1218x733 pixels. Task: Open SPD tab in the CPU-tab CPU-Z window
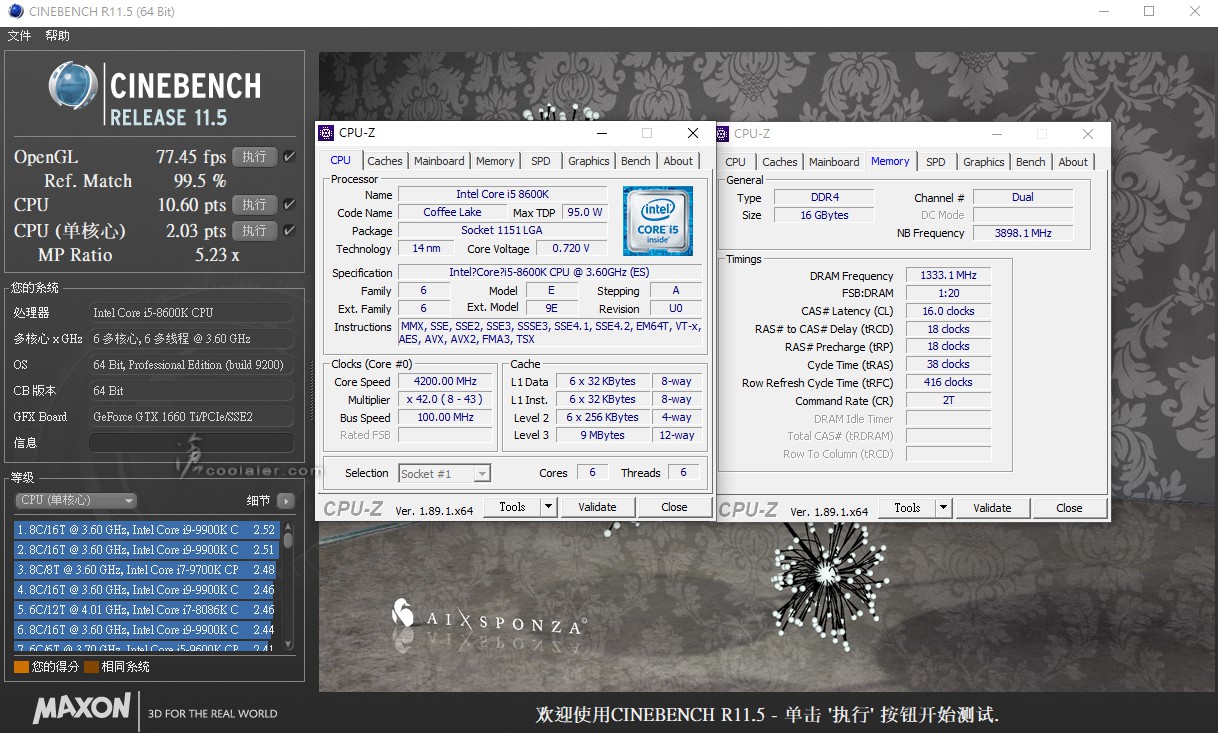pyautogui.click(x=541, y=161)
